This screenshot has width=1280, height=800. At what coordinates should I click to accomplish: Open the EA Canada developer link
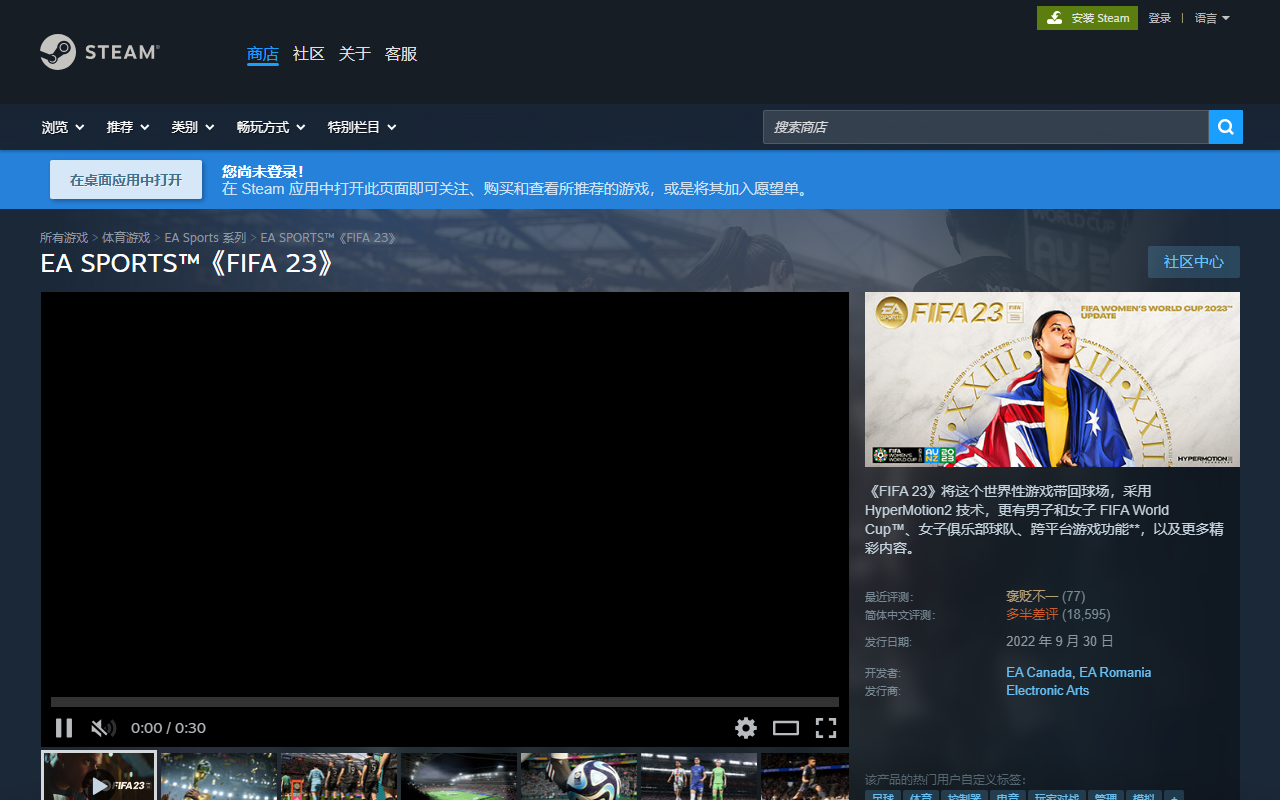(1039, 672)
